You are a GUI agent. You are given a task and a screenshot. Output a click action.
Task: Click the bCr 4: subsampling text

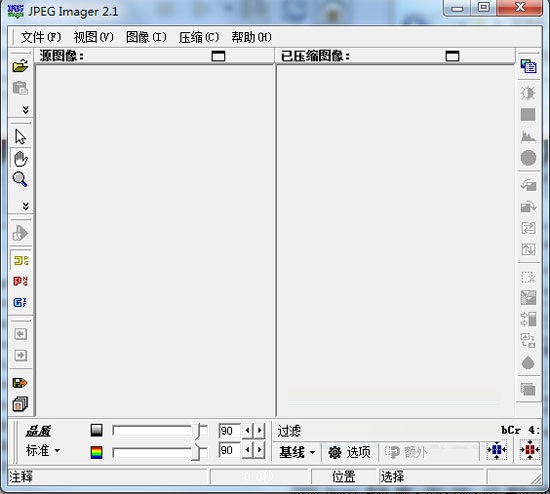coord(521,430)
